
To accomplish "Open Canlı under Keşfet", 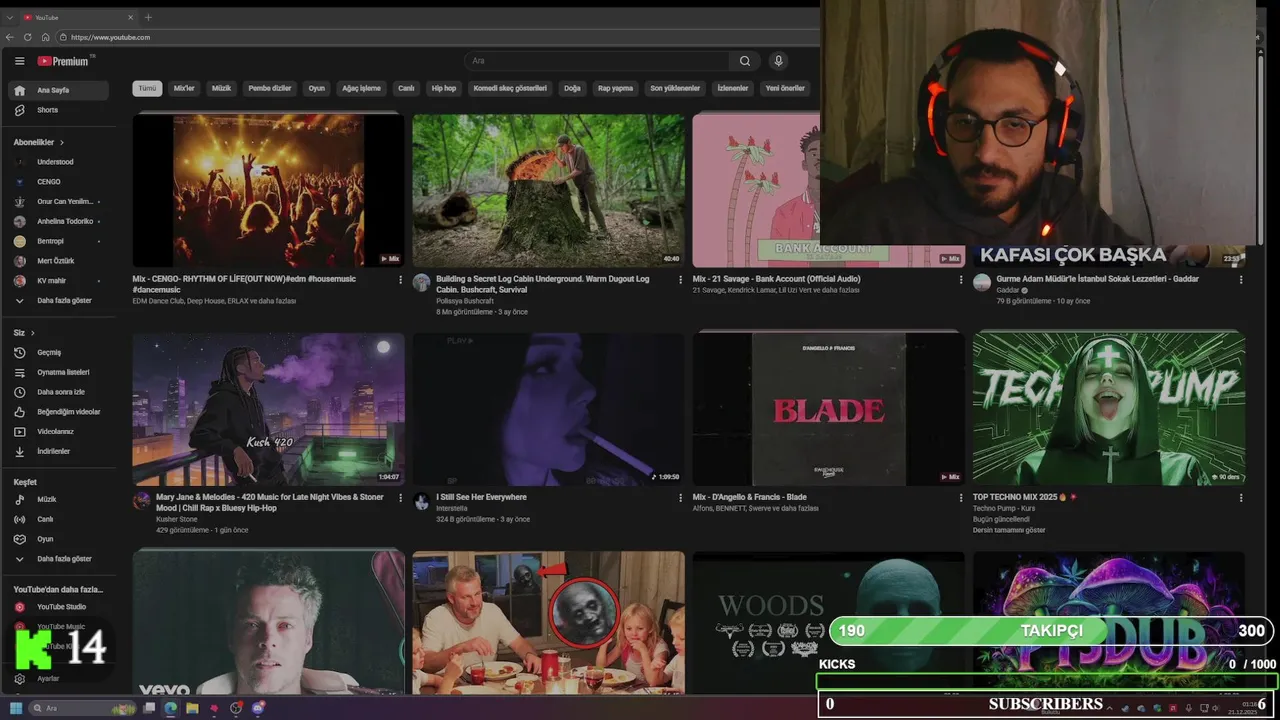I will 58,519.
